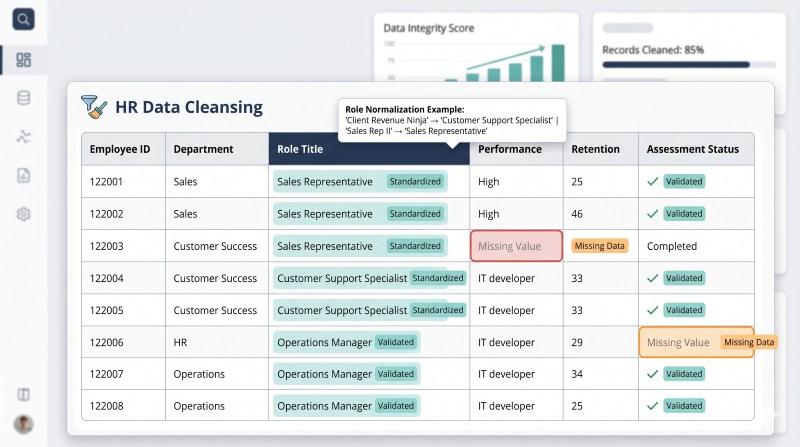
Task: Click the Records Cleaned: 85% label
Action: [653, 50]
